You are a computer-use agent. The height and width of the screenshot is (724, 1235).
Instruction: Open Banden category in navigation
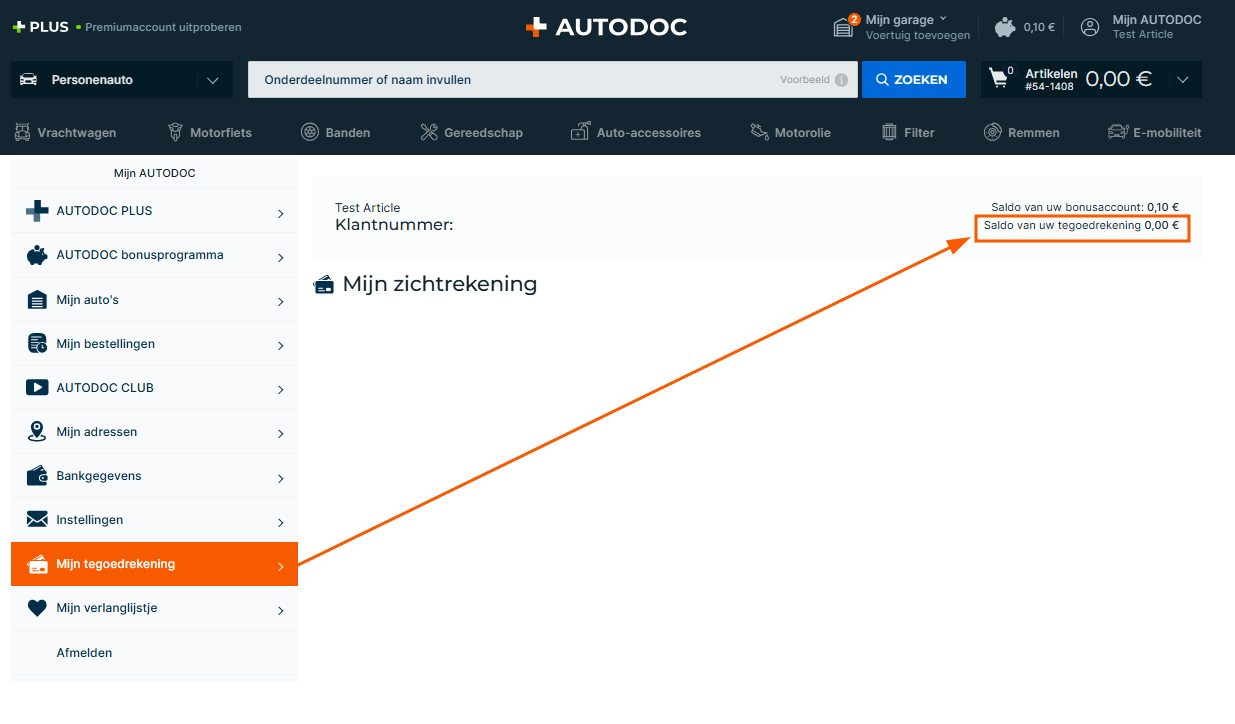[x=335, y=132]
